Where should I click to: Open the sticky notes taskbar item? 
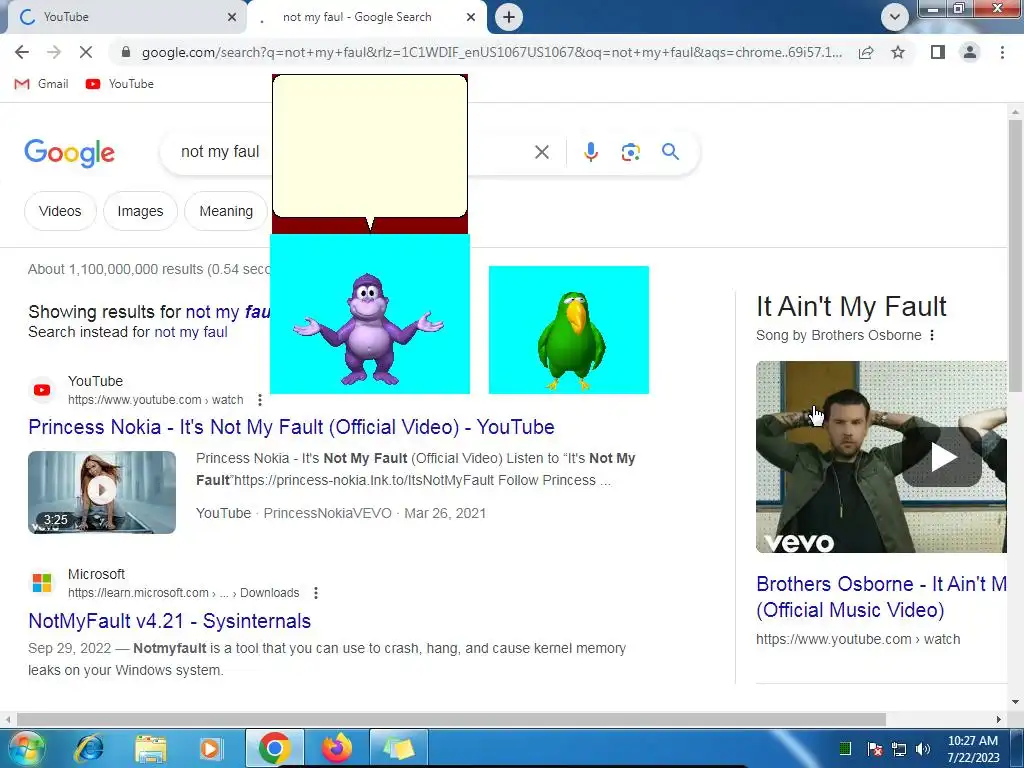click(399, 748)
